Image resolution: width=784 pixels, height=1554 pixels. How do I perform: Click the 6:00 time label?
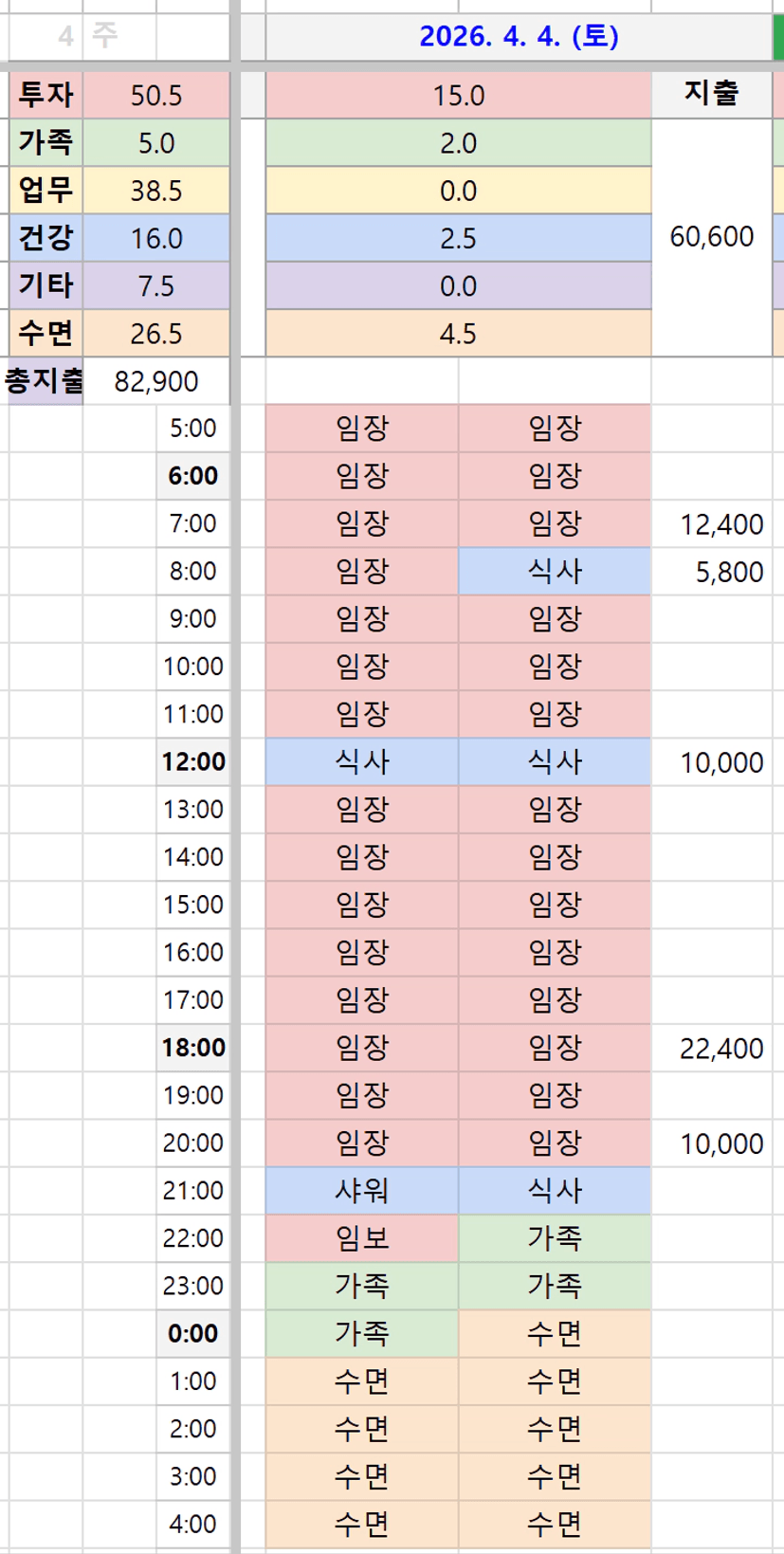coord(193,476)
